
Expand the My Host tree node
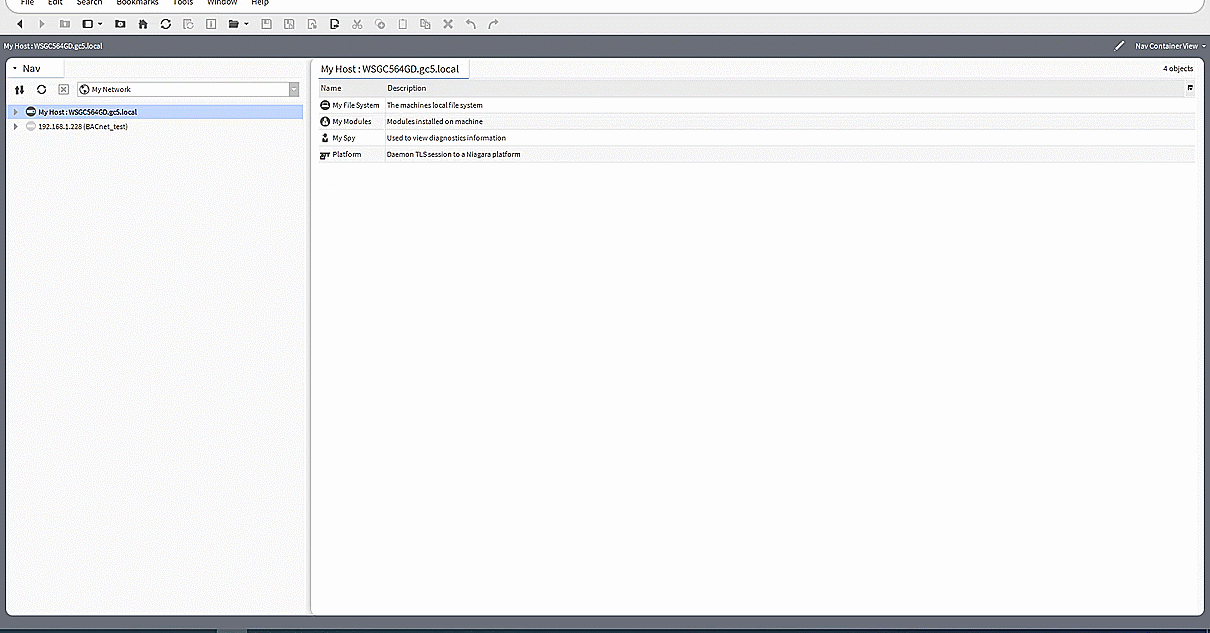[x=15, y=112]
